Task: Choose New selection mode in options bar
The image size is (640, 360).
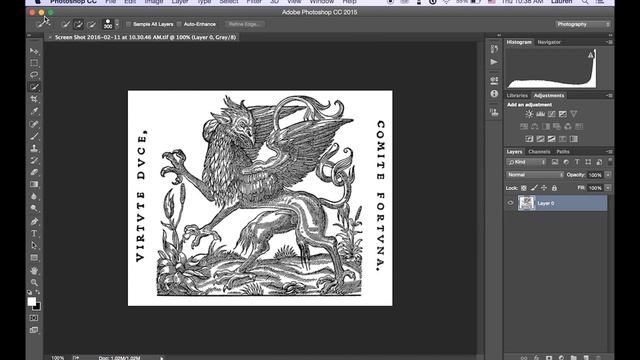Action: pyautogui.click(x=65, y=24)
